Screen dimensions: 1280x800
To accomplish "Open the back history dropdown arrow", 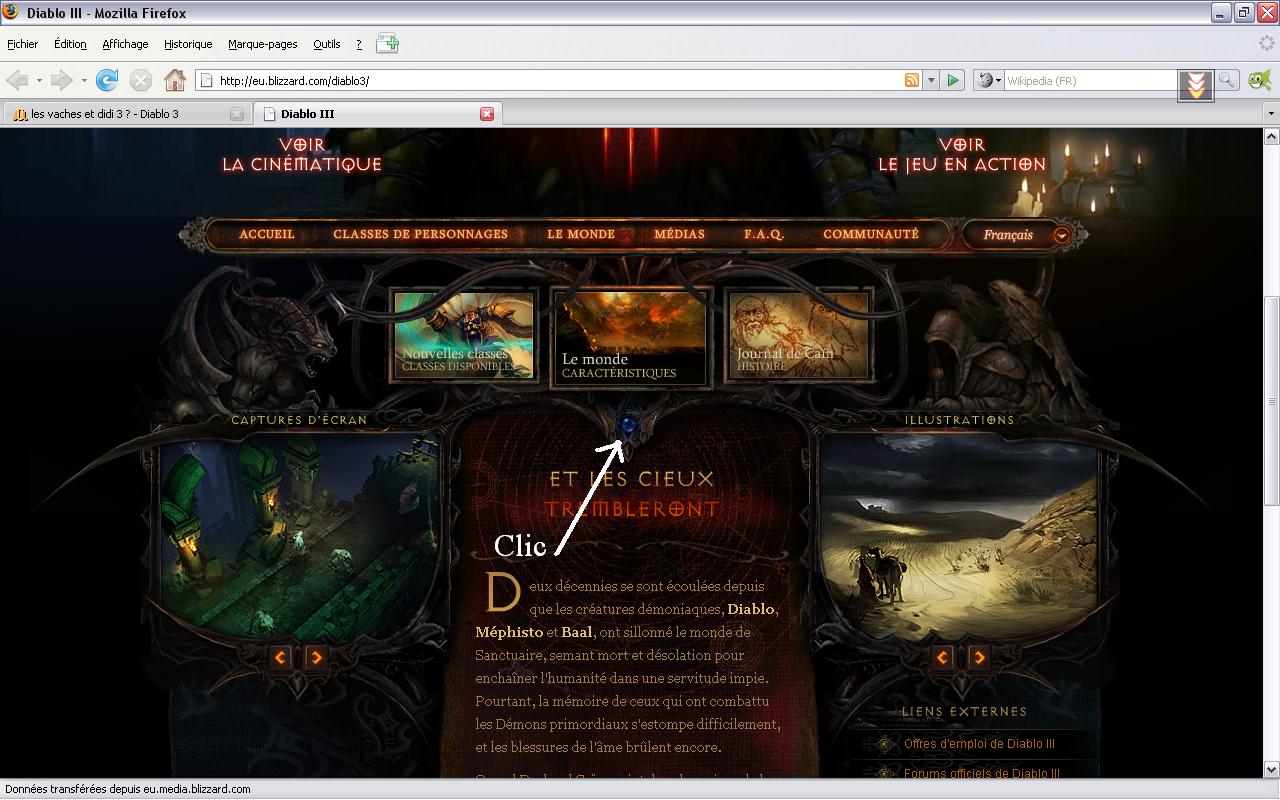I will pyautogui.click(x=39, y=80).
